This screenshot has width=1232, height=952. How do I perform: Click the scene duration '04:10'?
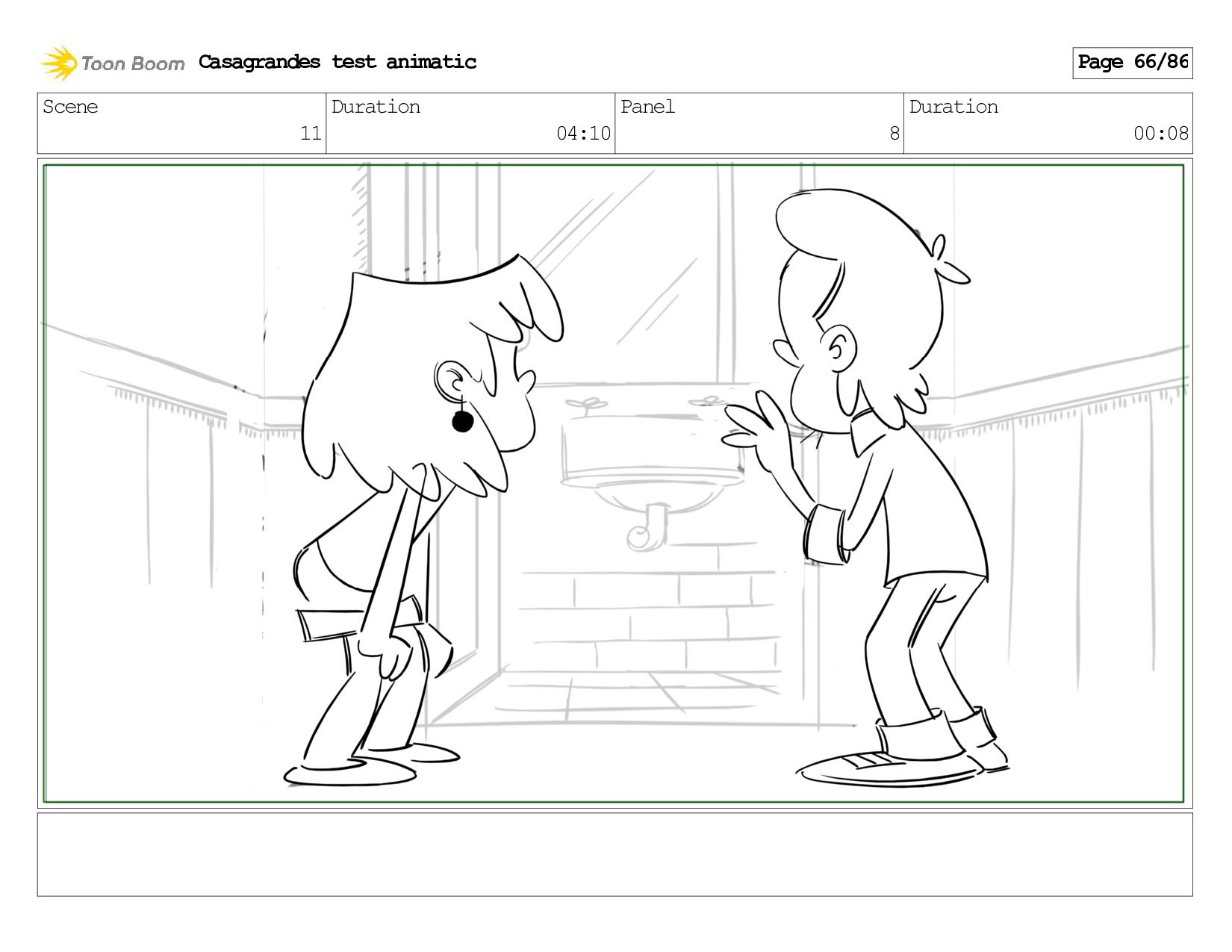[583, 134]
